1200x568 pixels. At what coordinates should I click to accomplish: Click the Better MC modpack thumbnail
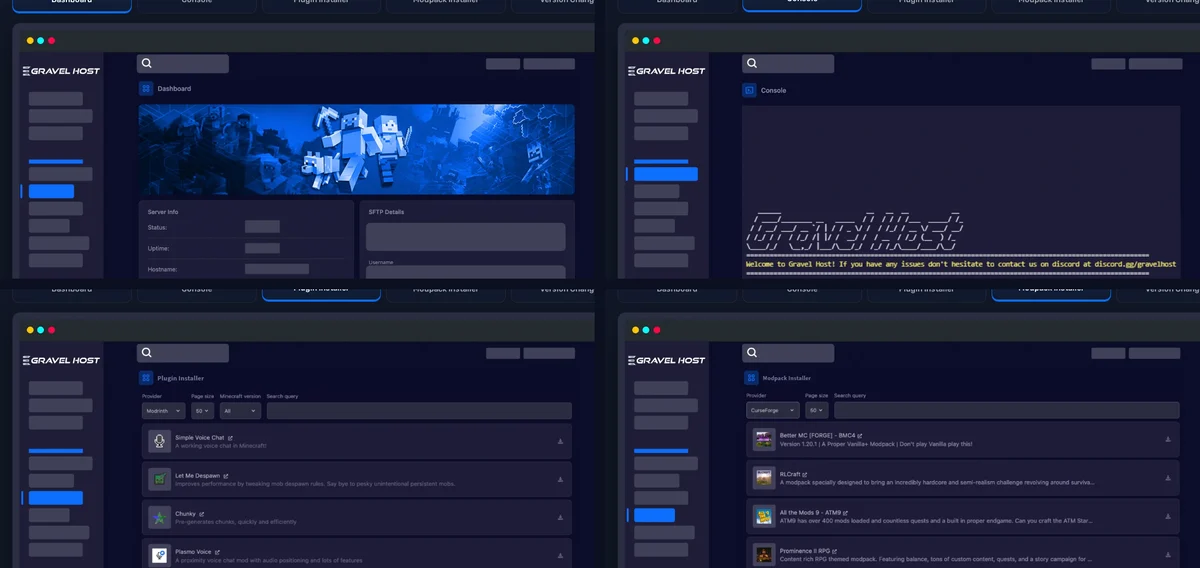[x=764, y=439]
